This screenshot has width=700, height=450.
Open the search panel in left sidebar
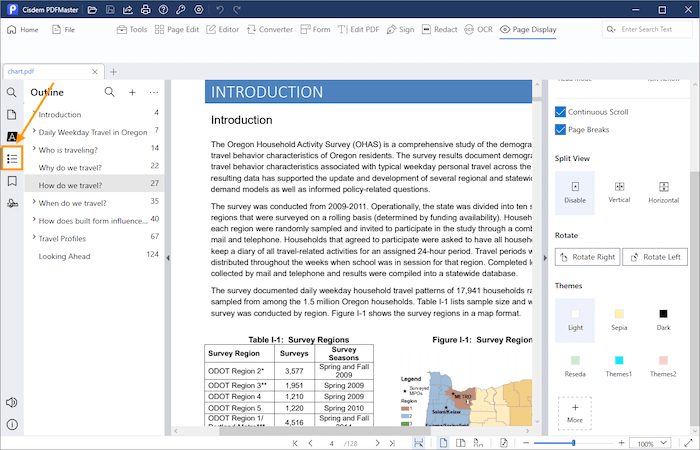click(x=12, y=92)
